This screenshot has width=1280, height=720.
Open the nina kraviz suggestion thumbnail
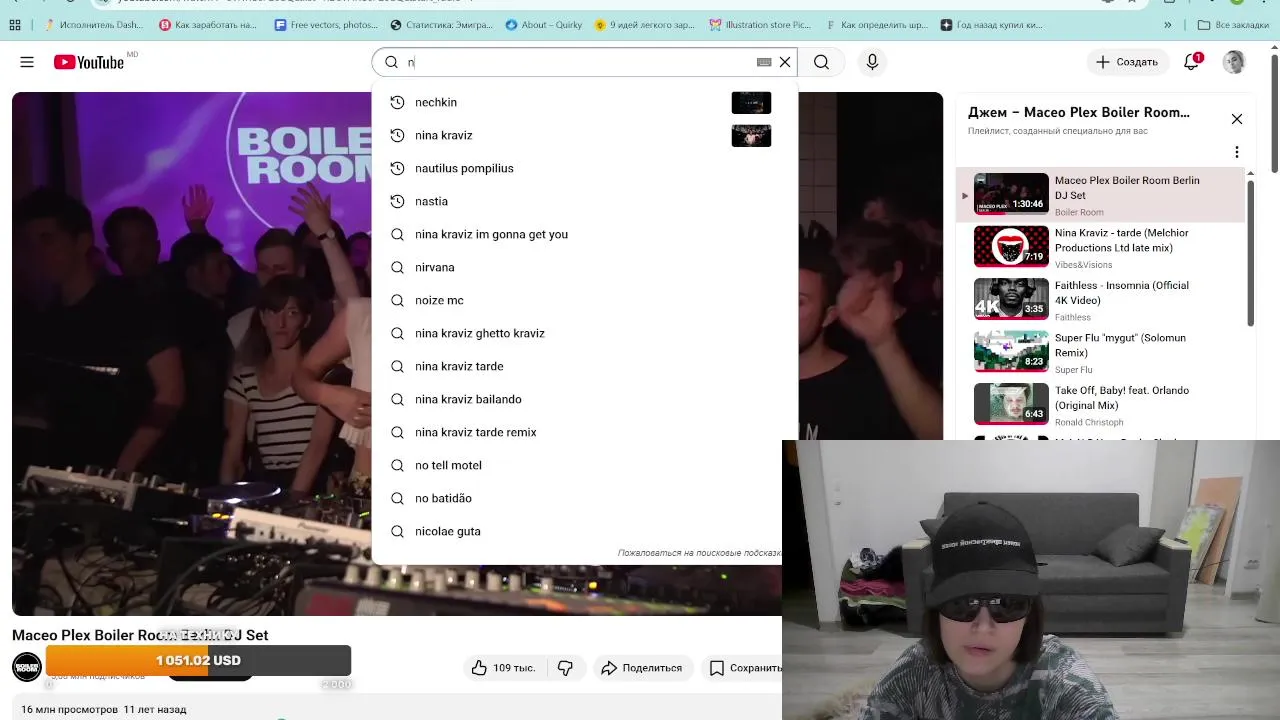click(x=751, y=135)
